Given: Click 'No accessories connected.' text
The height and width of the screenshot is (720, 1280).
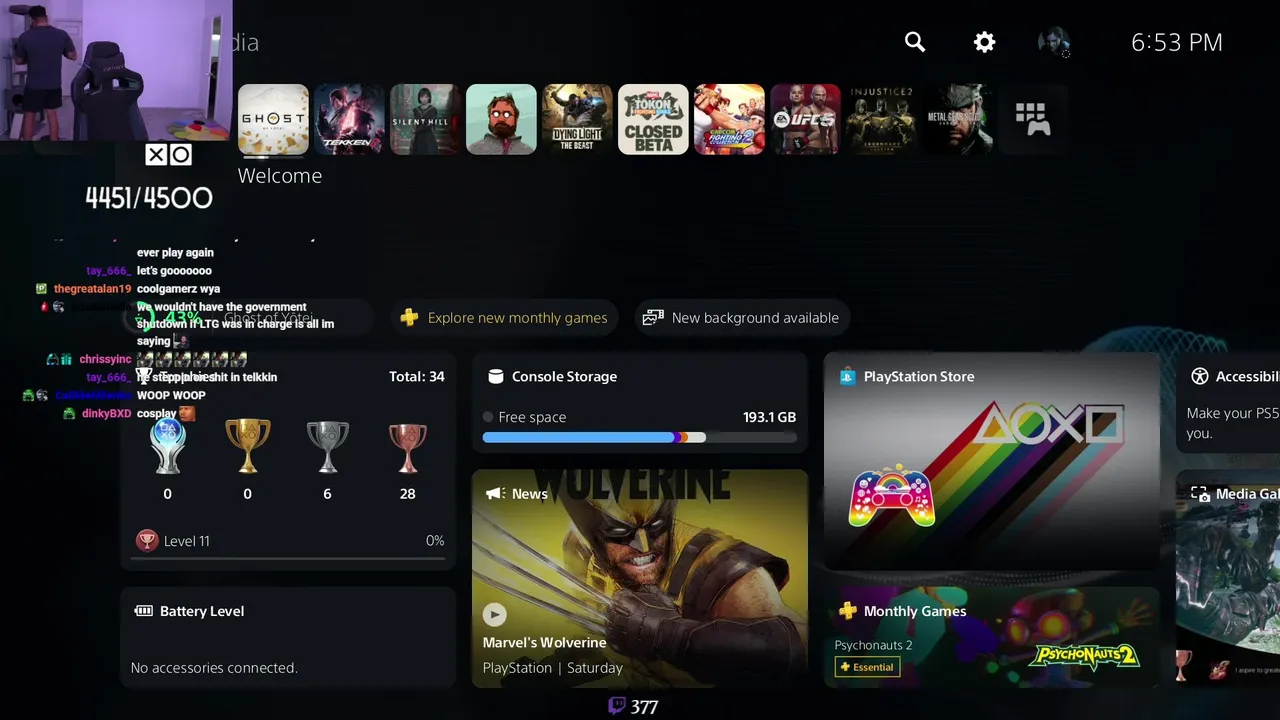Looking at the screenshot, I should [214, 667].
